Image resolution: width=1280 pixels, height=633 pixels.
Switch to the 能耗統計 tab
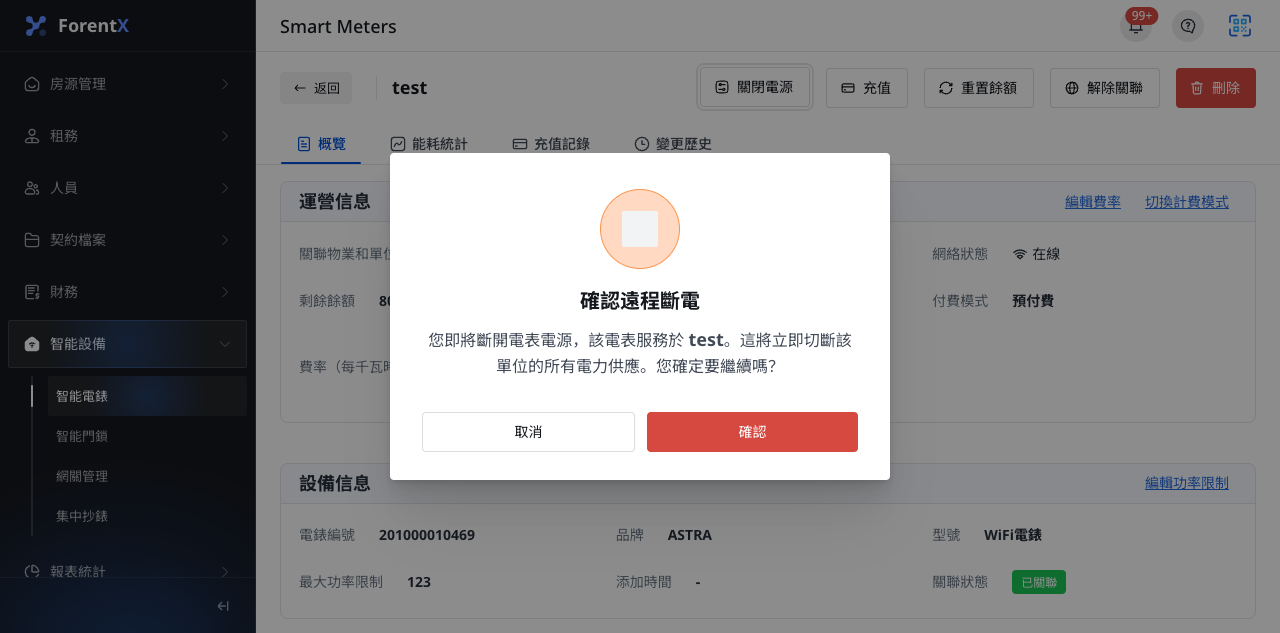tap(429, 144)
